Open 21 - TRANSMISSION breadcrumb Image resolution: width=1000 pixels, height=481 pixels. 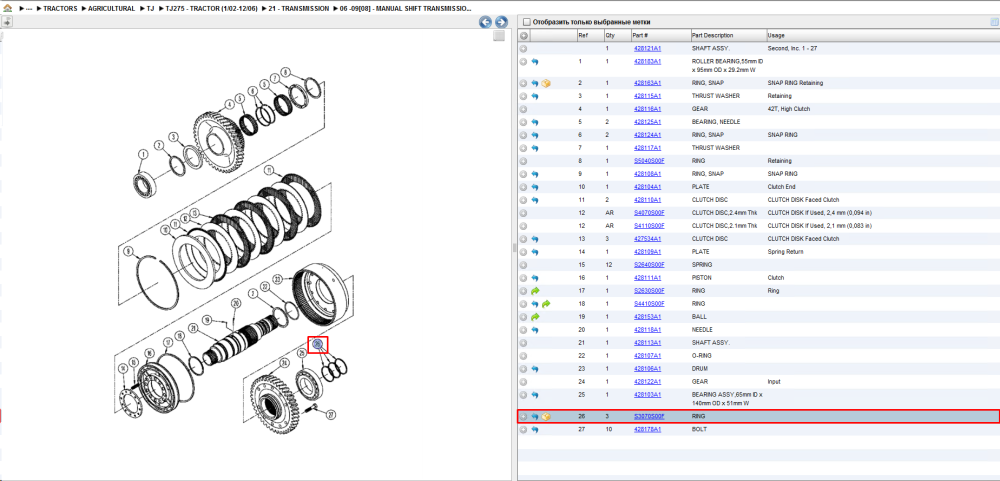point(299,9)
